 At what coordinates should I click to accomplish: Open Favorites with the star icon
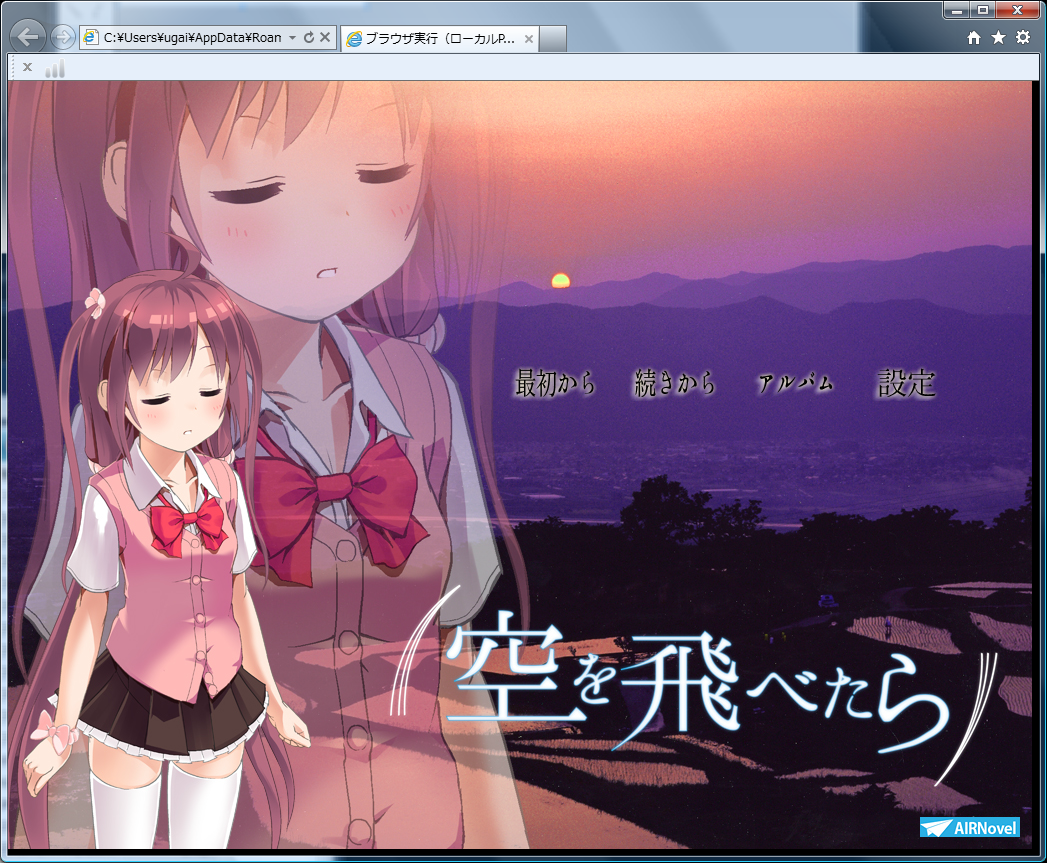tap(998, 37)
